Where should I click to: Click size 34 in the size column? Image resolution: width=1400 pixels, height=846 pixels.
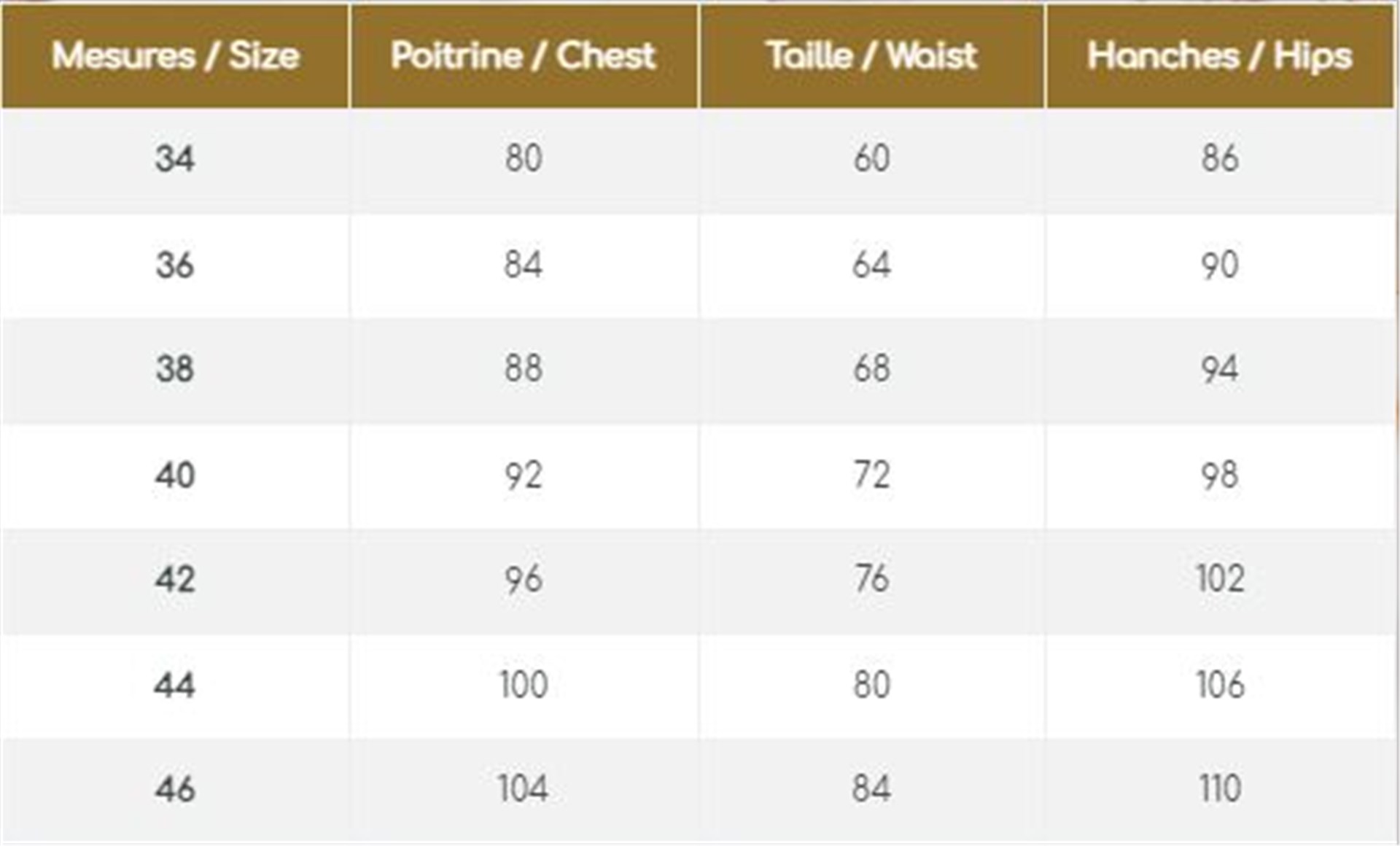175,158
